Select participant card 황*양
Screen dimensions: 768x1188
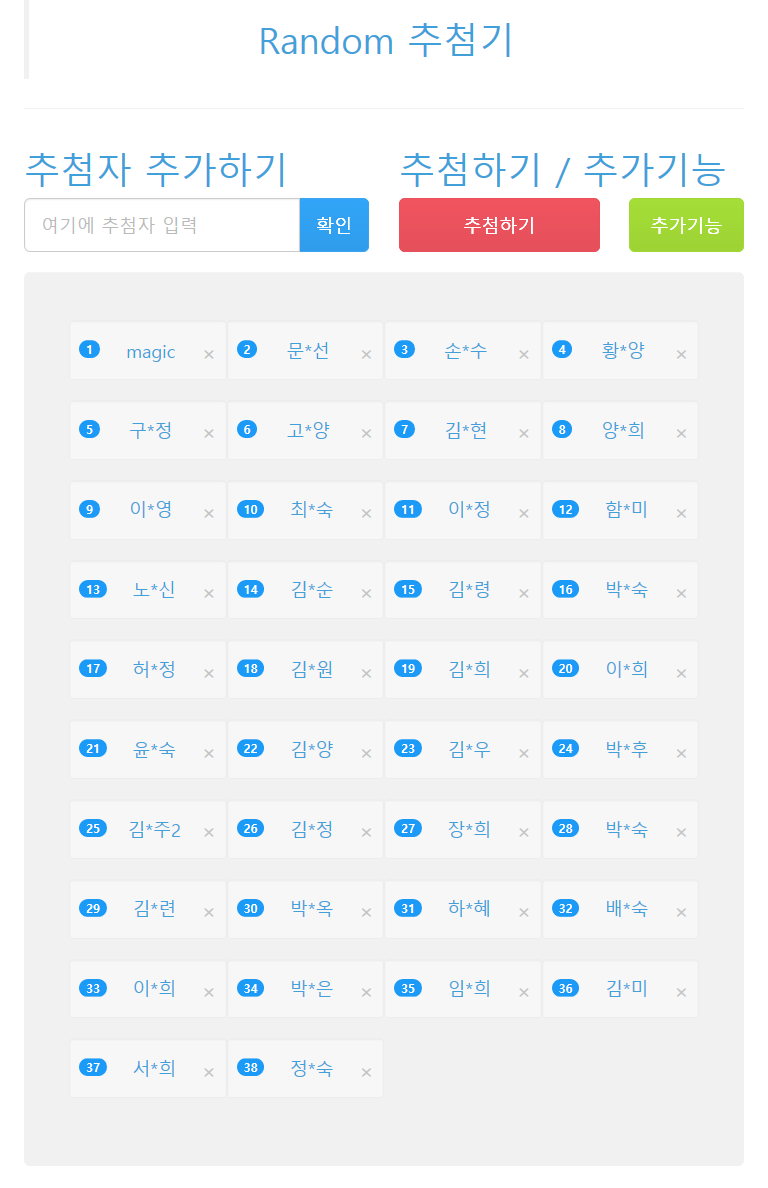pyautogui.click(x=620, y=351)
